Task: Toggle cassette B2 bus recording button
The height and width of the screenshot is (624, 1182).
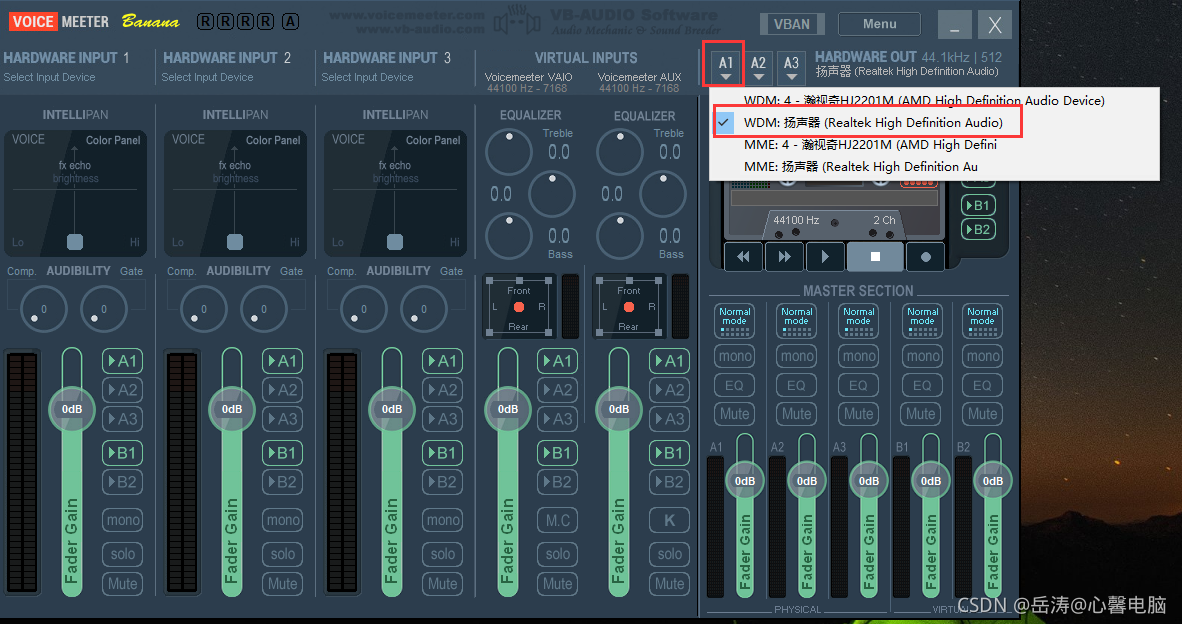Action: [978, 229]
